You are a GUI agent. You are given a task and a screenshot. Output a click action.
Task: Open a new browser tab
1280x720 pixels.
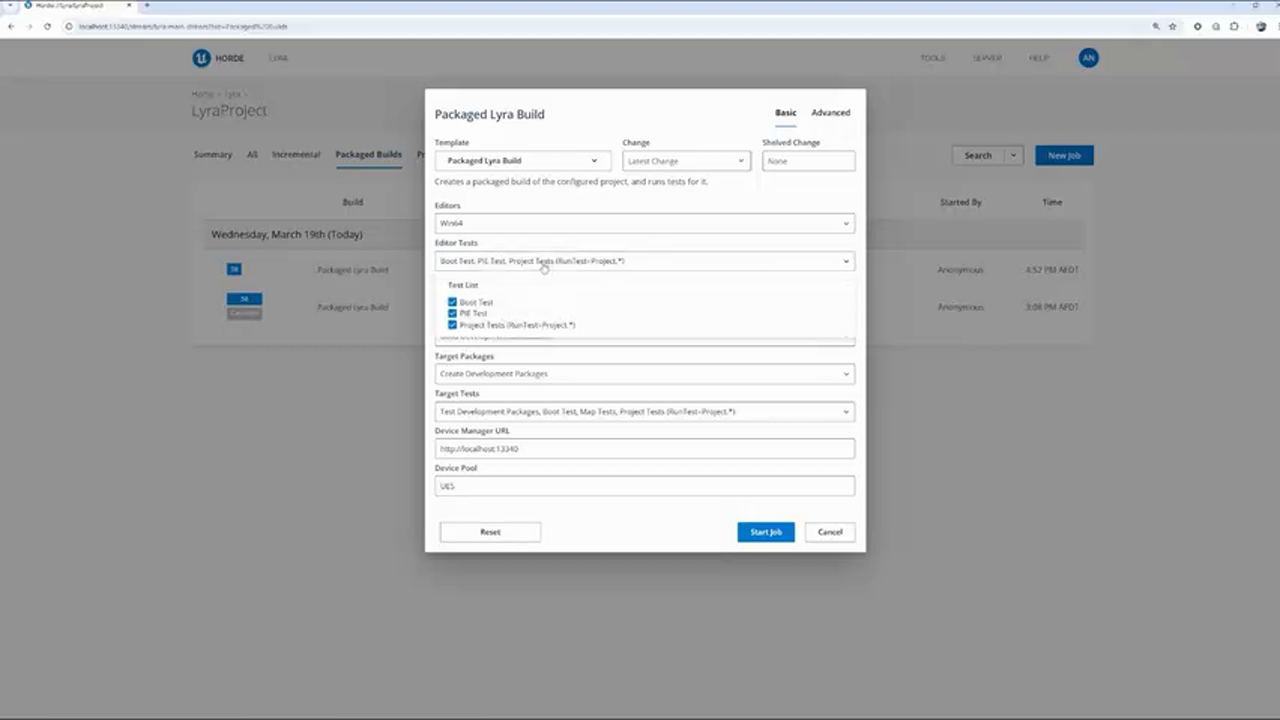[x=146, y=5]
